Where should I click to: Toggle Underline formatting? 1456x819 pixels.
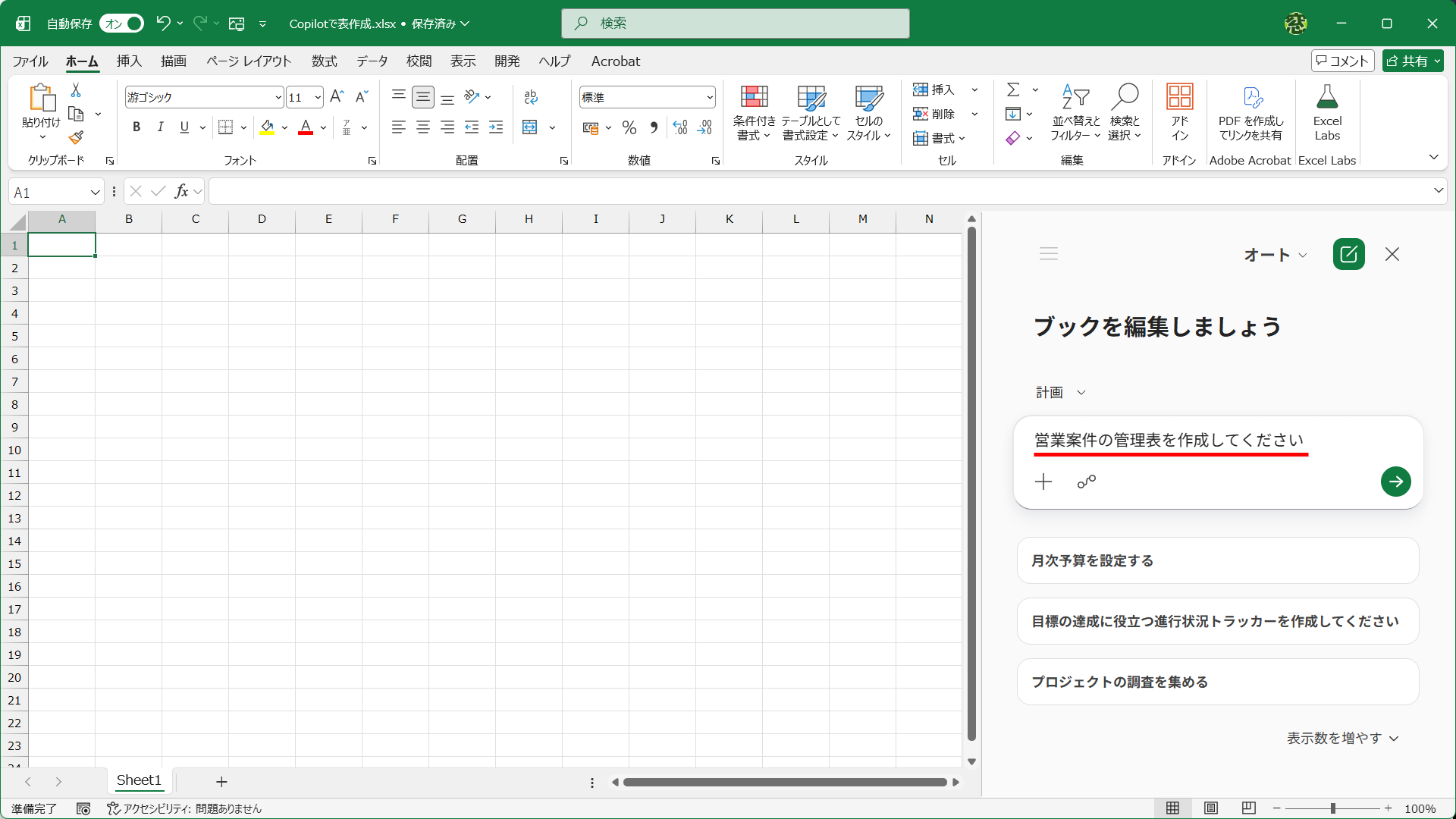click(x=184, y=127)
